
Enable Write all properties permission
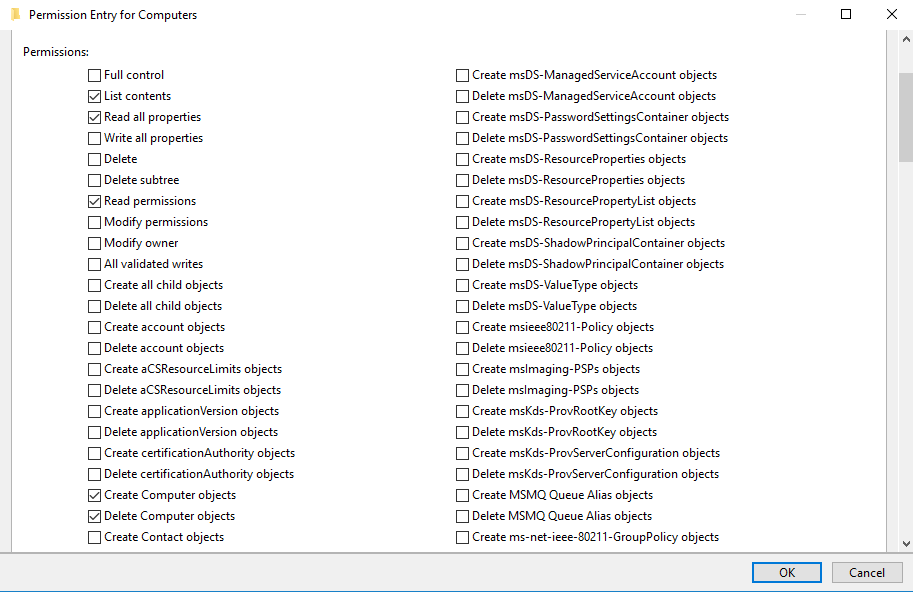coord(94,138)
